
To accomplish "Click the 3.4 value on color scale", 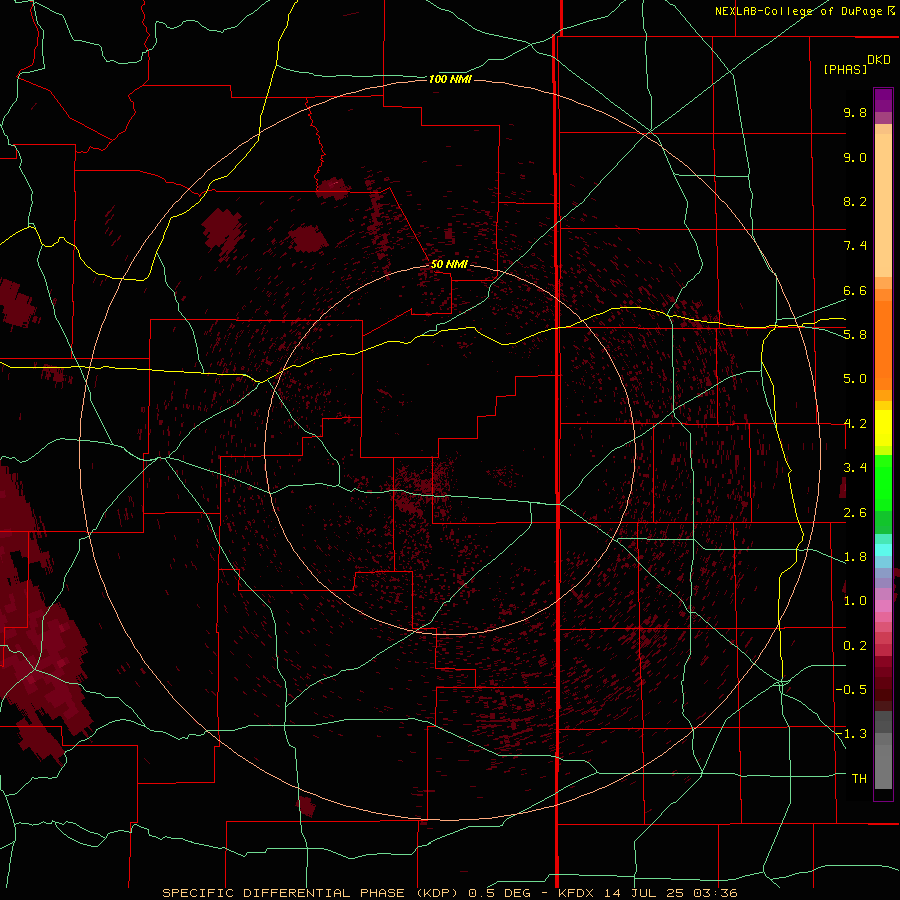I will tap(855, 468).
